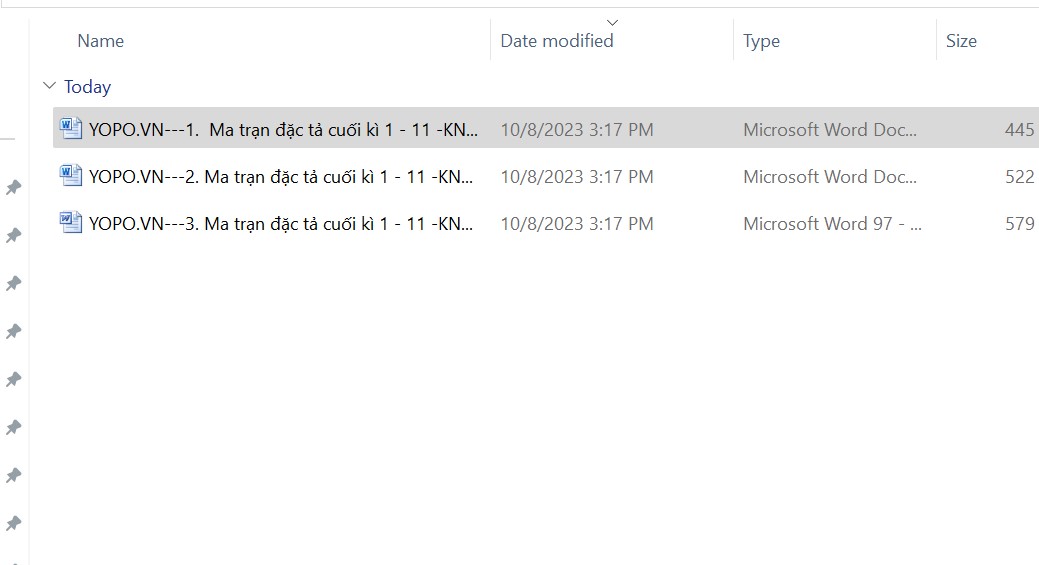Click the 522 size value
Screen dimensions: 1039x565
1019,177
